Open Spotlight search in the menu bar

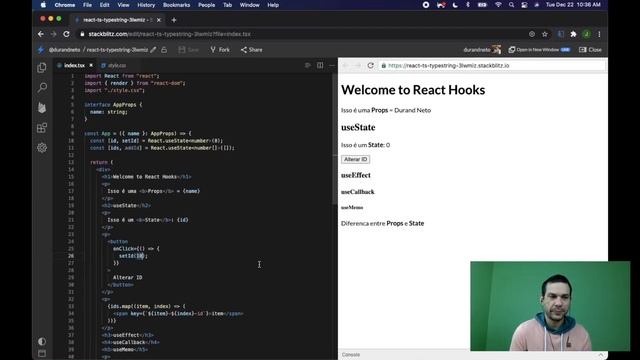click(x=511, y=5)
